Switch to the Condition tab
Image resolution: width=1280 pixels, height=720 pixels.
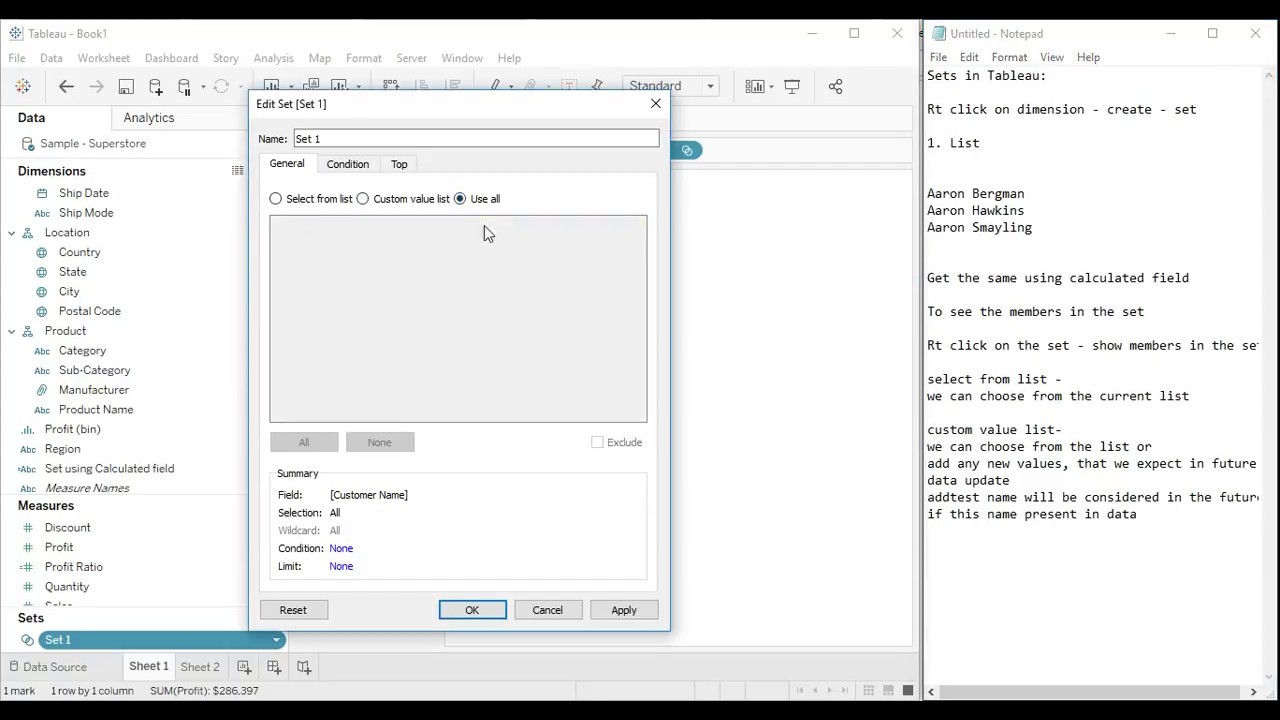[x=348, y=164]
